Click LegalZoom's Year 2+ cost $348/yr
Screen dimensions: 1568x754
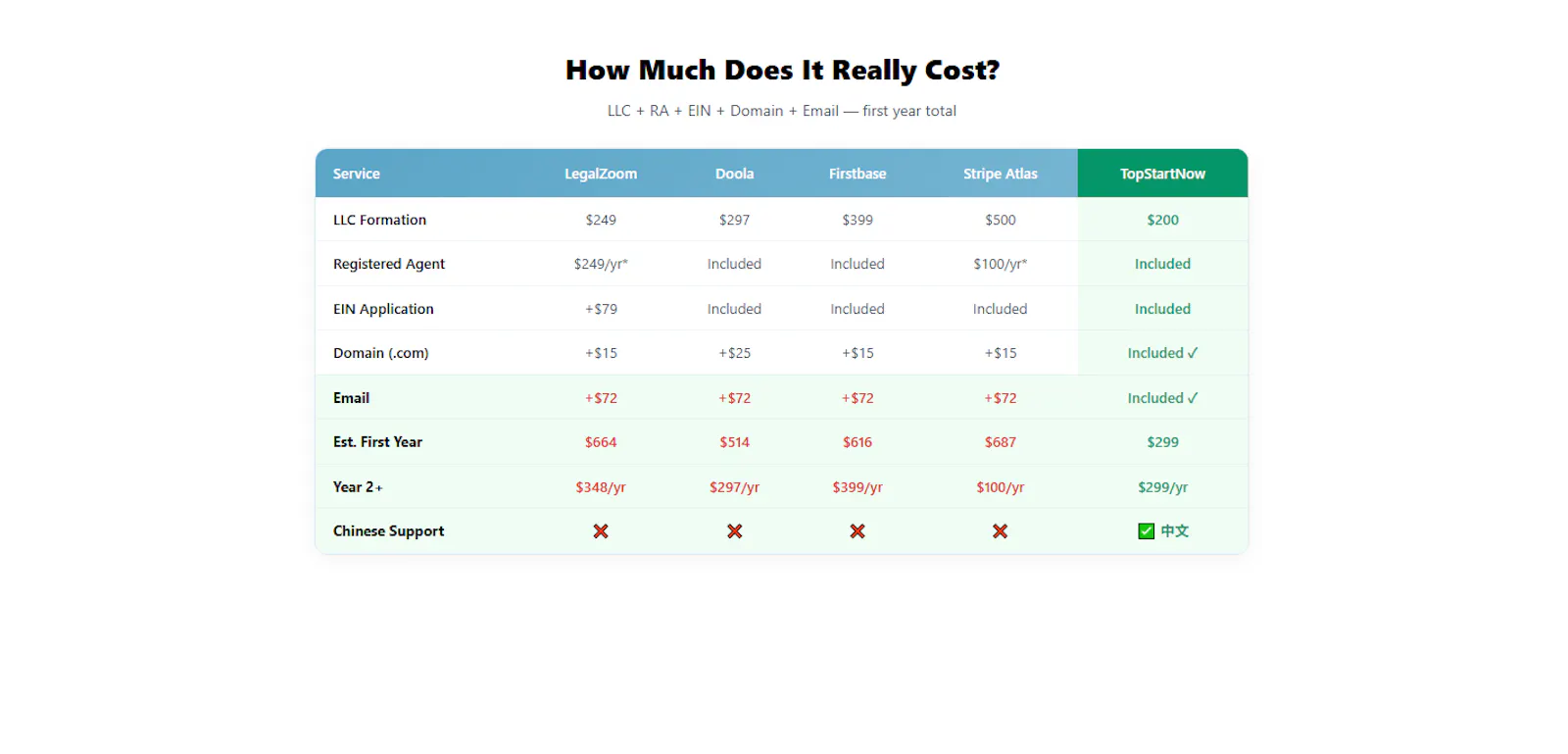click(601, 487)
